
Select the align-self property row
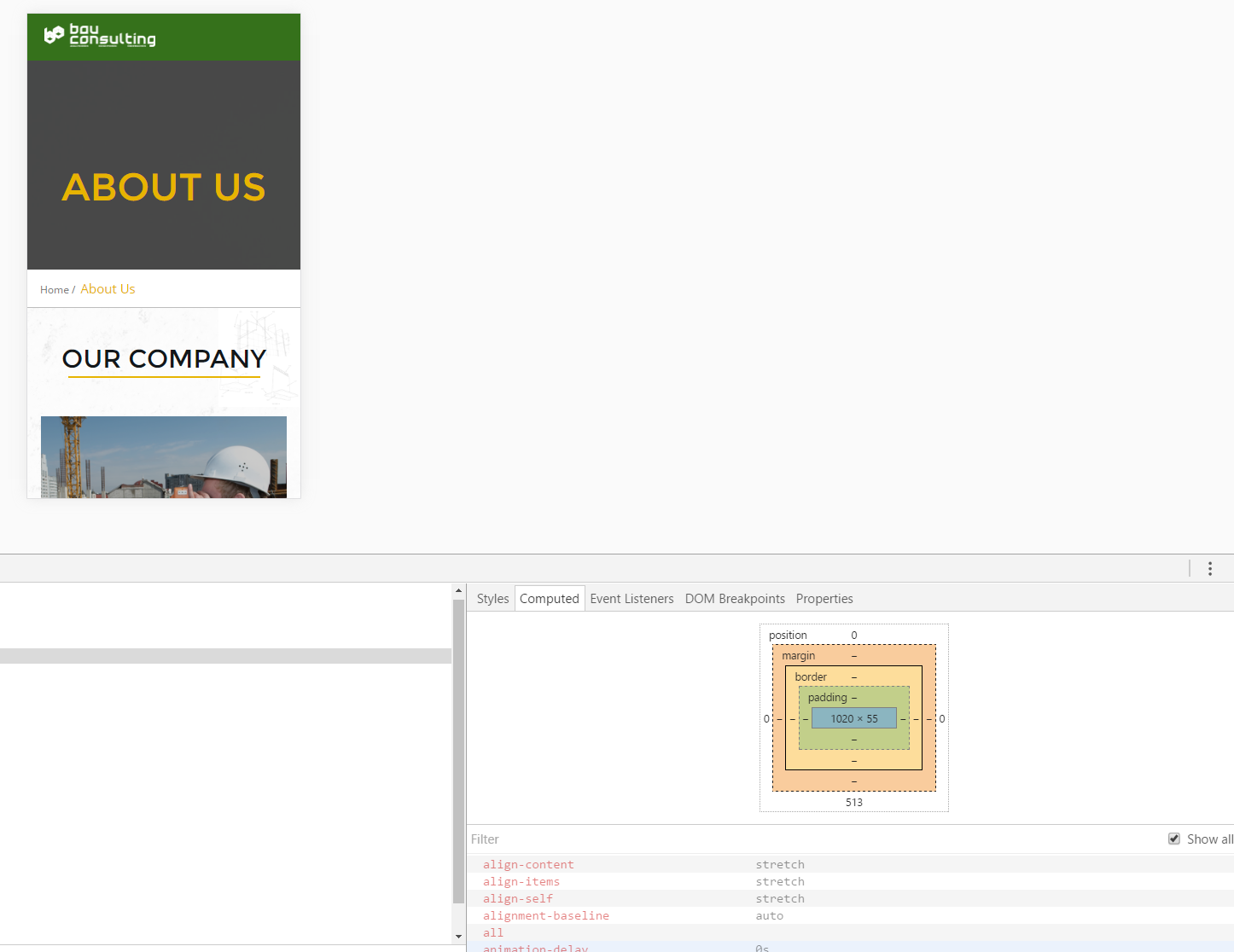850,898
